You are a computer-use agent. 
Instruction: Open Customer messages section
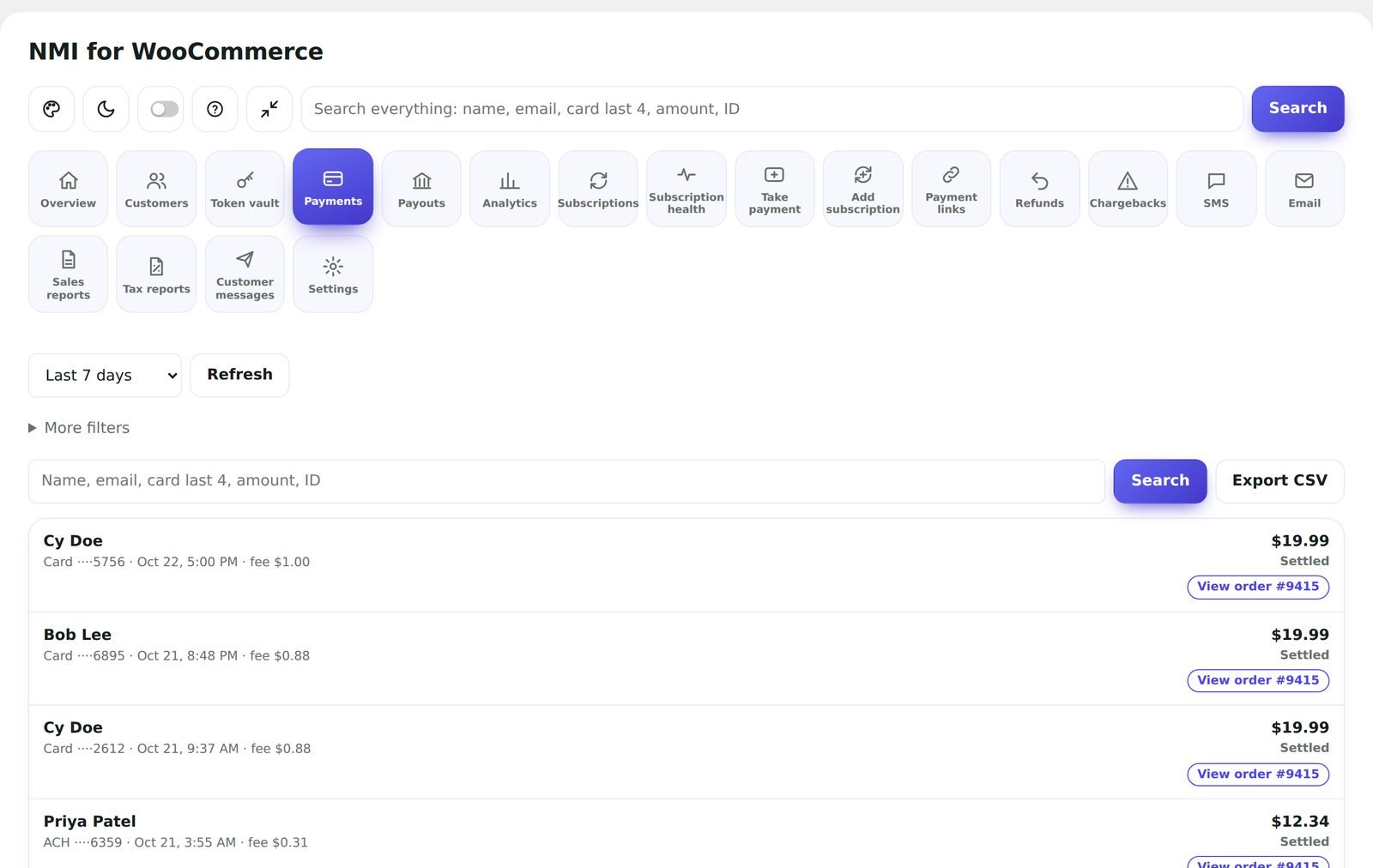pos(245,274)
